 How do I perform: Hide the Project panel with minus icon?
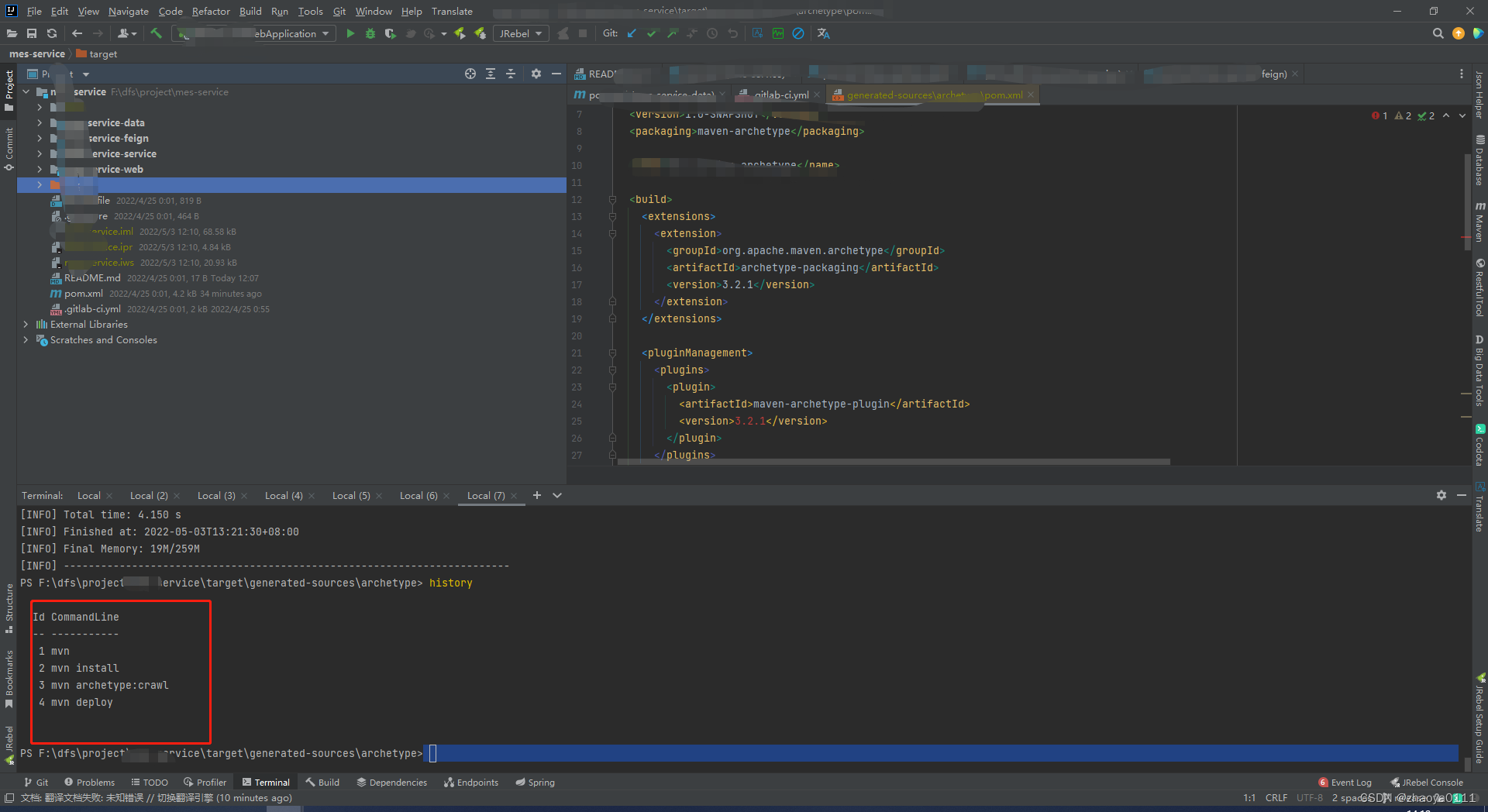click(556, 74)
